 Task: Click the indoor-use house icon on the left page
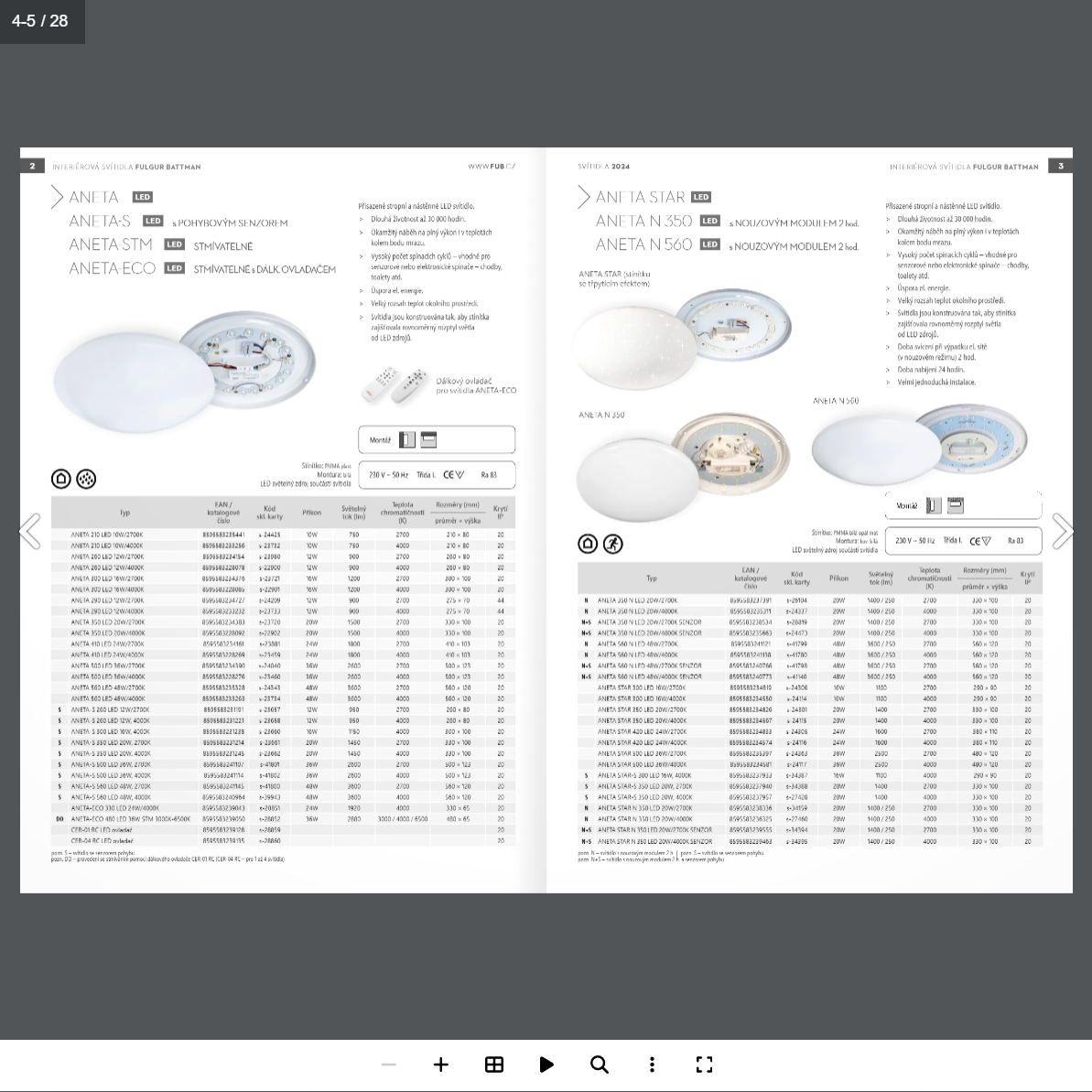[61, 479]
